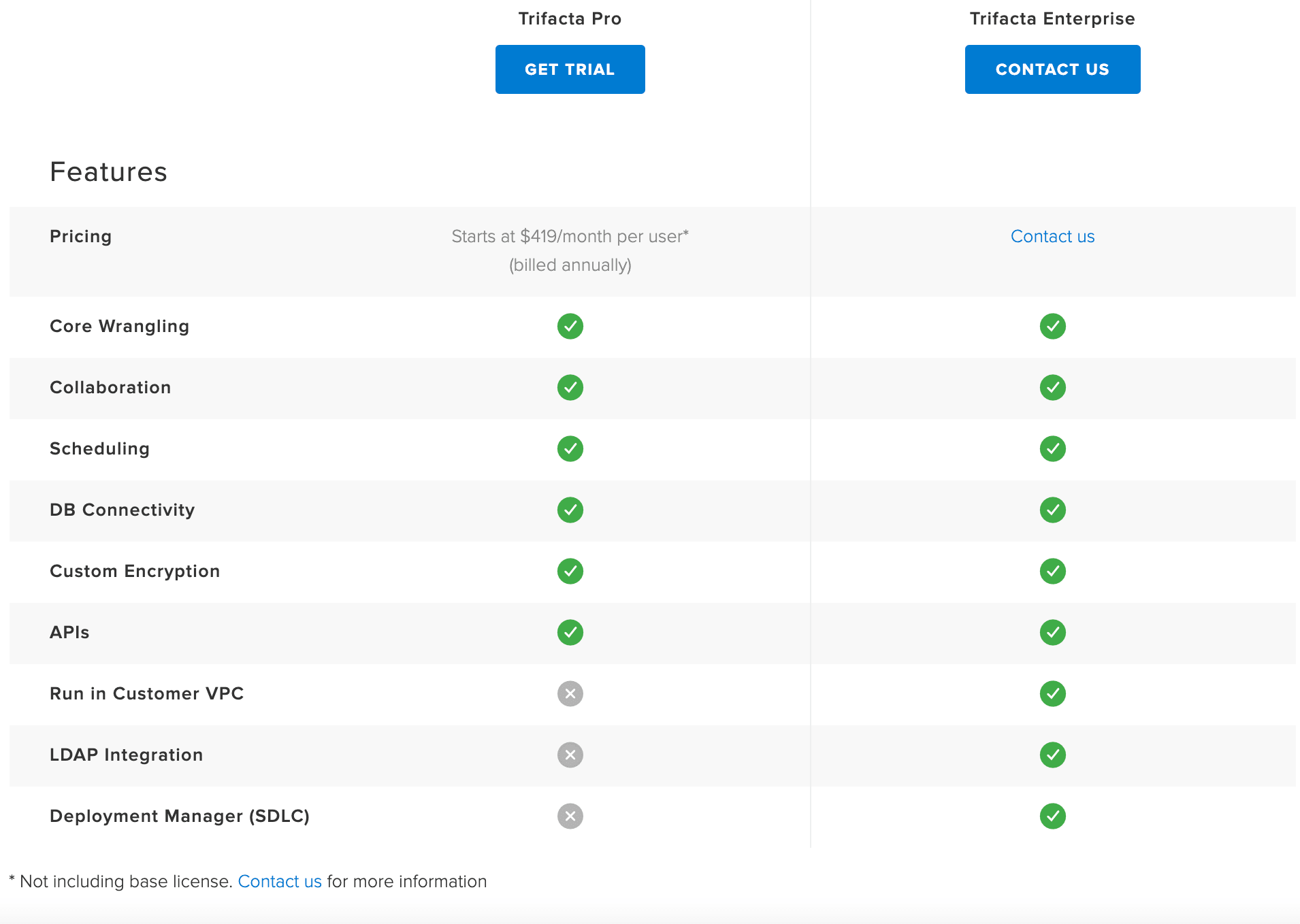The width and height of the screenshot is (1300, 924).
Task: Click the '(billed annually)' text
Action: [x=570, y=265]
